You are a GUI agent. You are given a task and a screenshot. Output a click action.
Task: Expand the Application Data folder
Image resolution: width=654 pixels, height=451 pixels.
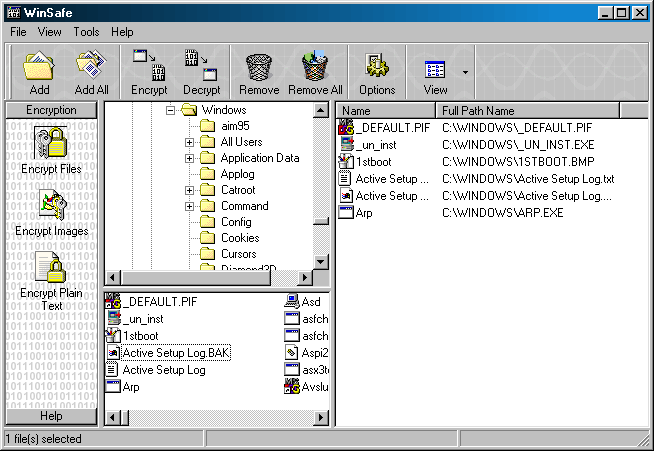tap(189, 159)
